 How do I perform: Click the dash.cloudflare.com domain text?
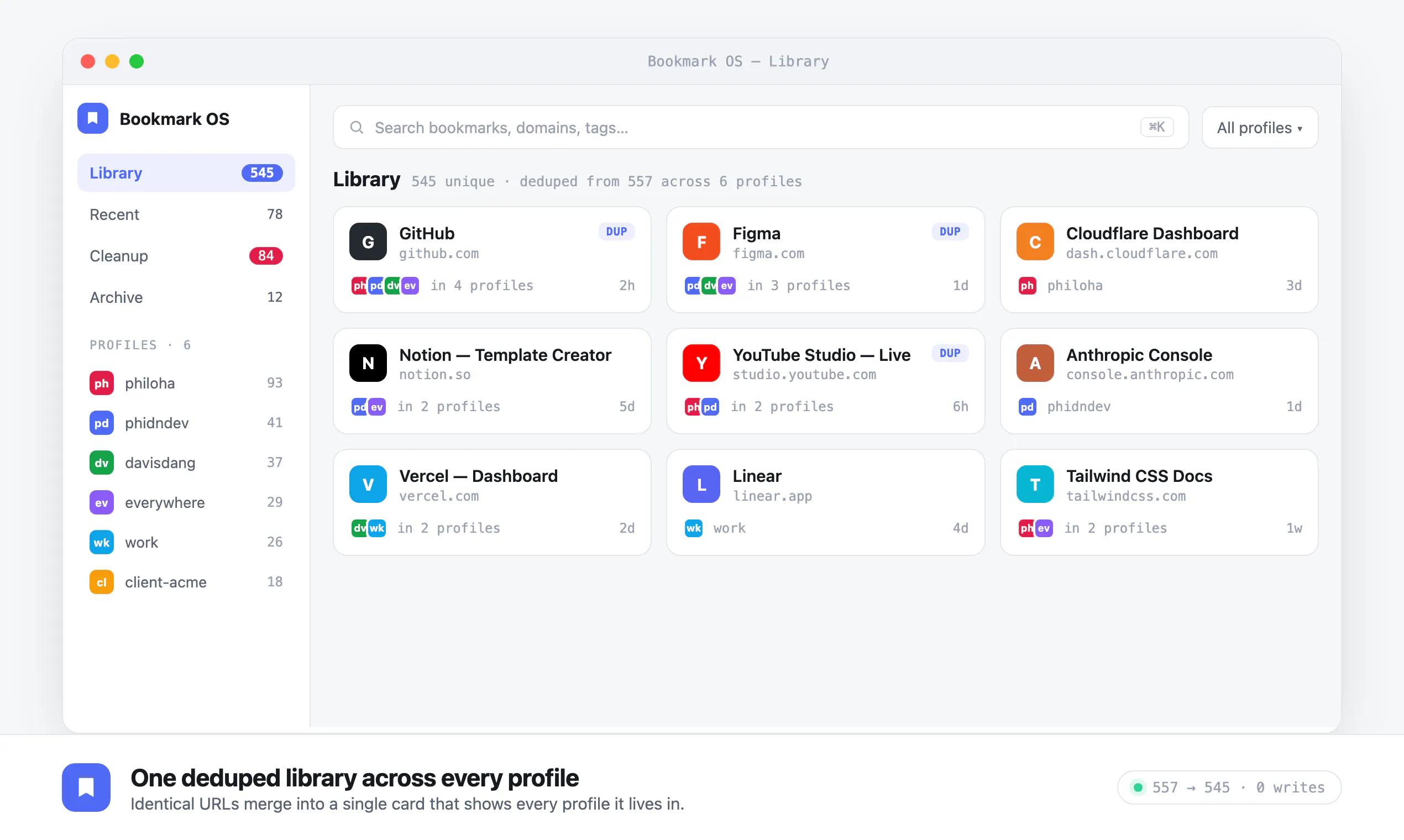(x=1141, y=254)
